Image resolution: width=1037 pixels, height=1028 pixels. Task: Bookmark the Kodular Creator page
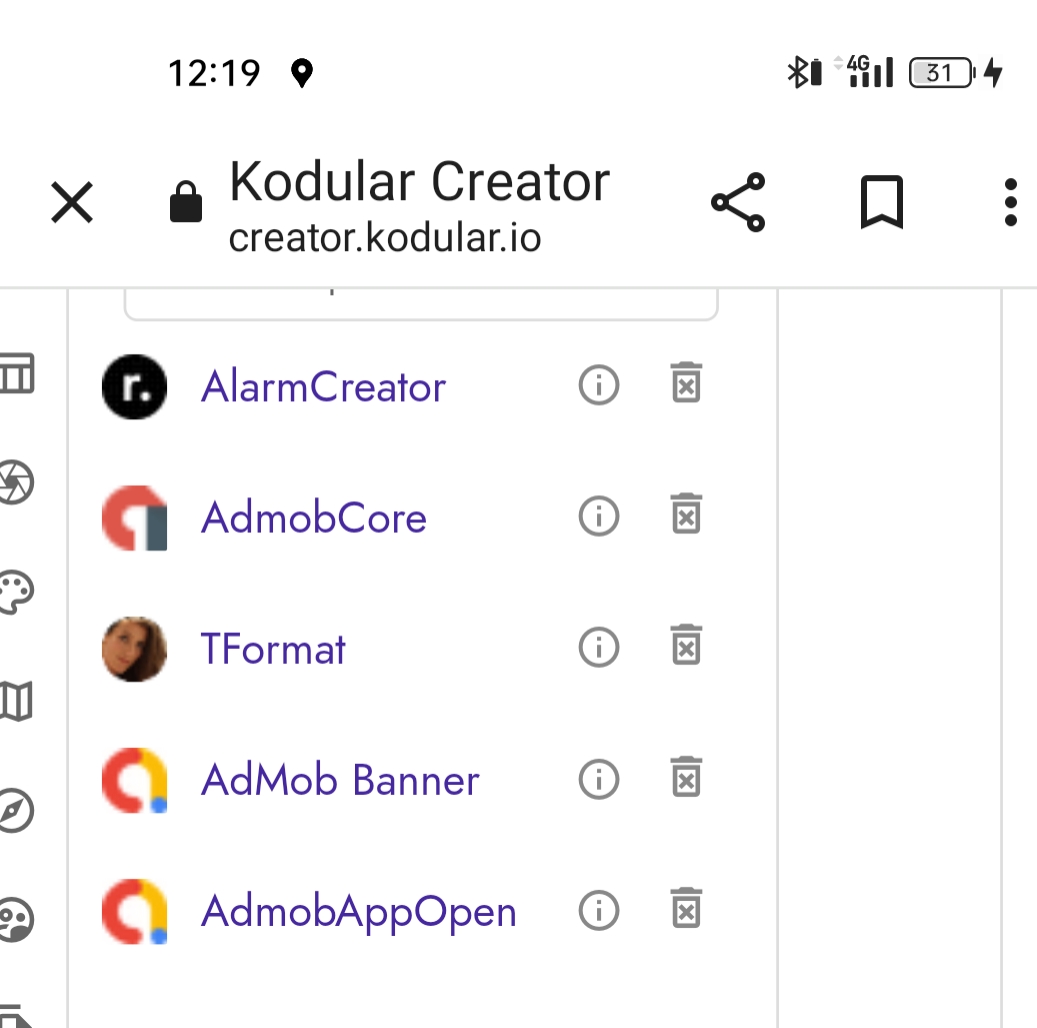(x=881, y=202)
